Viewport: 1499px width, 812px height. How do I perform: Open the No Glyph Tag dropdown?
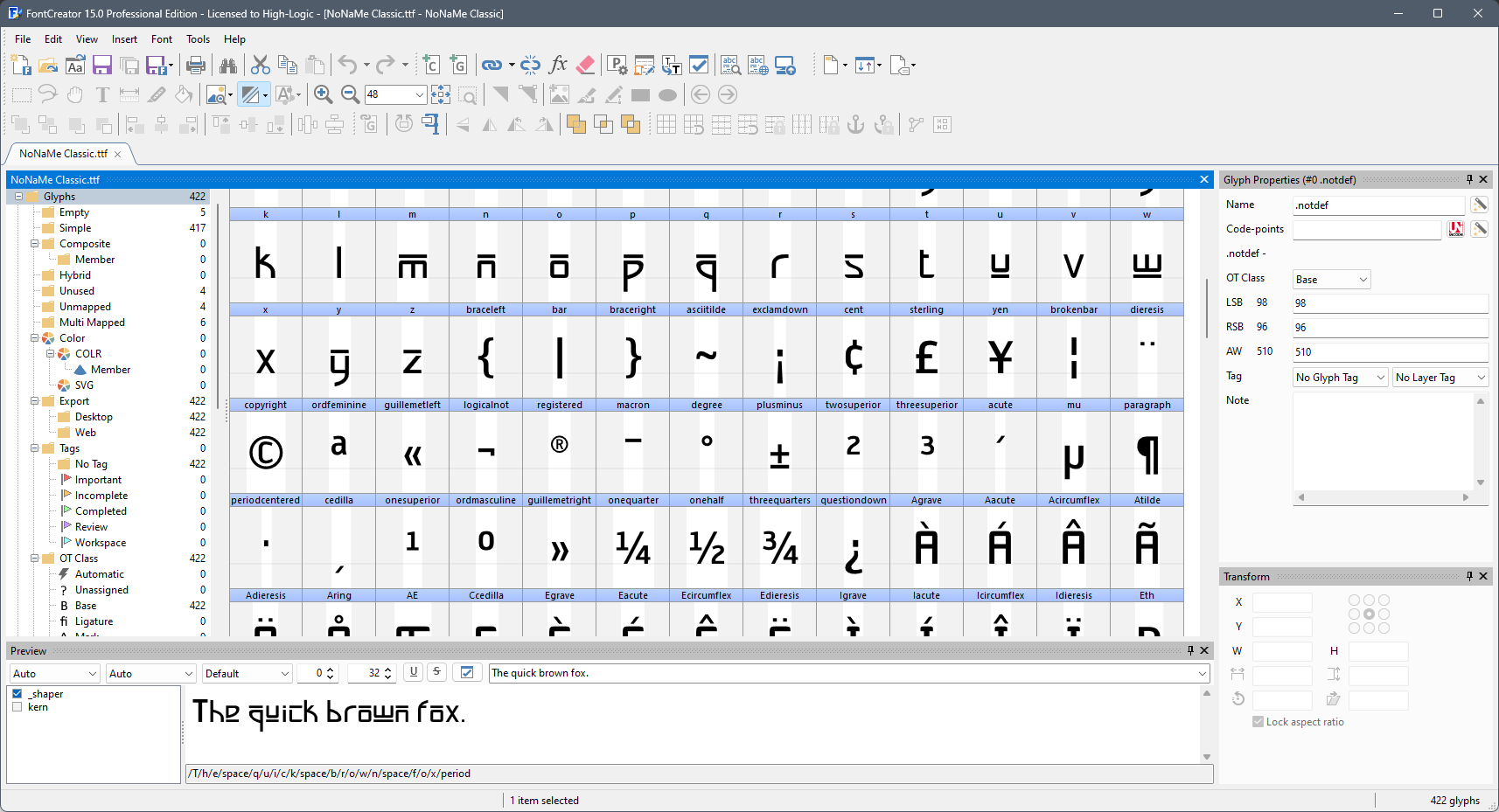click(1340, 378)
